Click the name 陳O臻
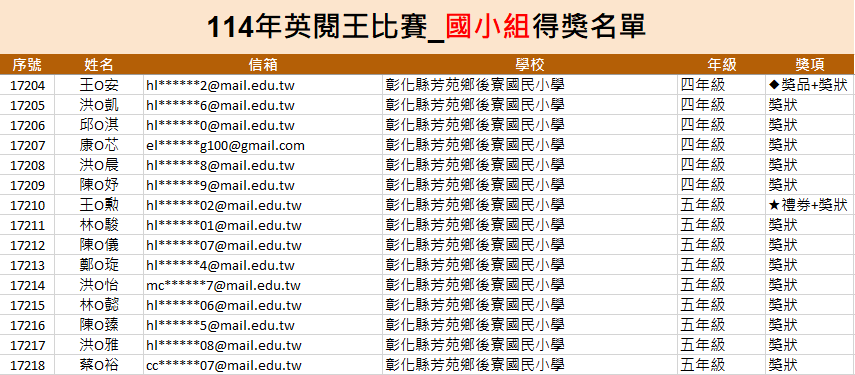 click(x=99, y=325)
